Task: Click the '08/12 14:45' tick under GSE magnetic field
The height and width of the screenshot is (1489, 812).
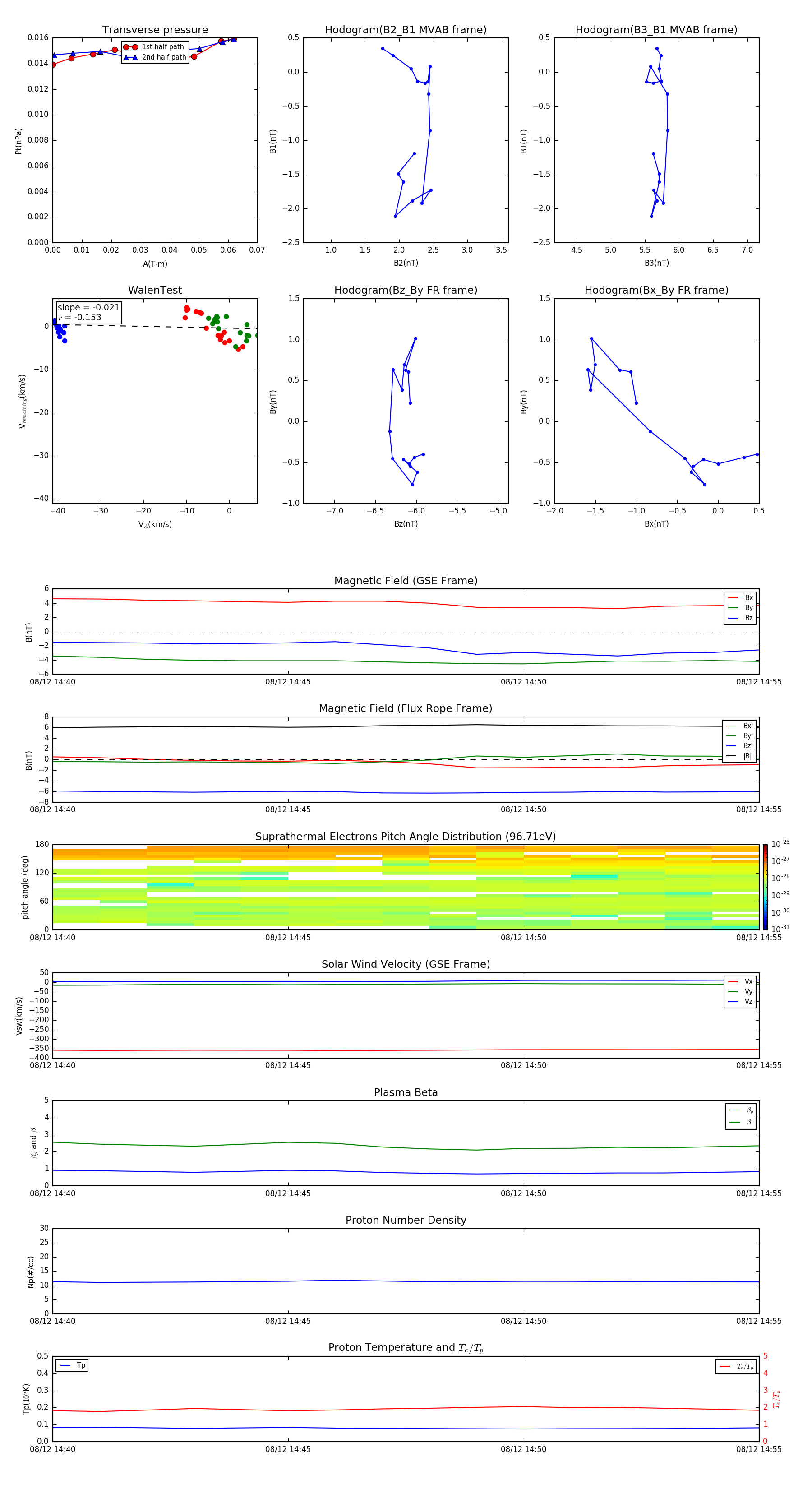Action: click(288, 682)
